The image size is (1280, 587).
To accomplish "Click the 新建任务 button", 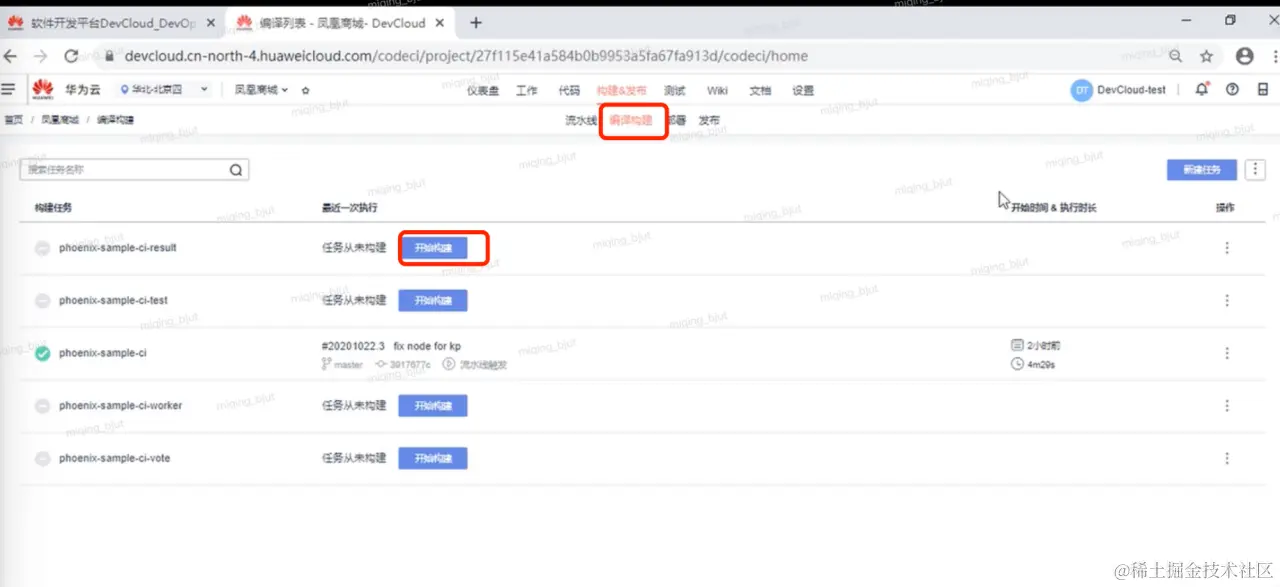I will pyautogui.click(x=1202, y=170).
